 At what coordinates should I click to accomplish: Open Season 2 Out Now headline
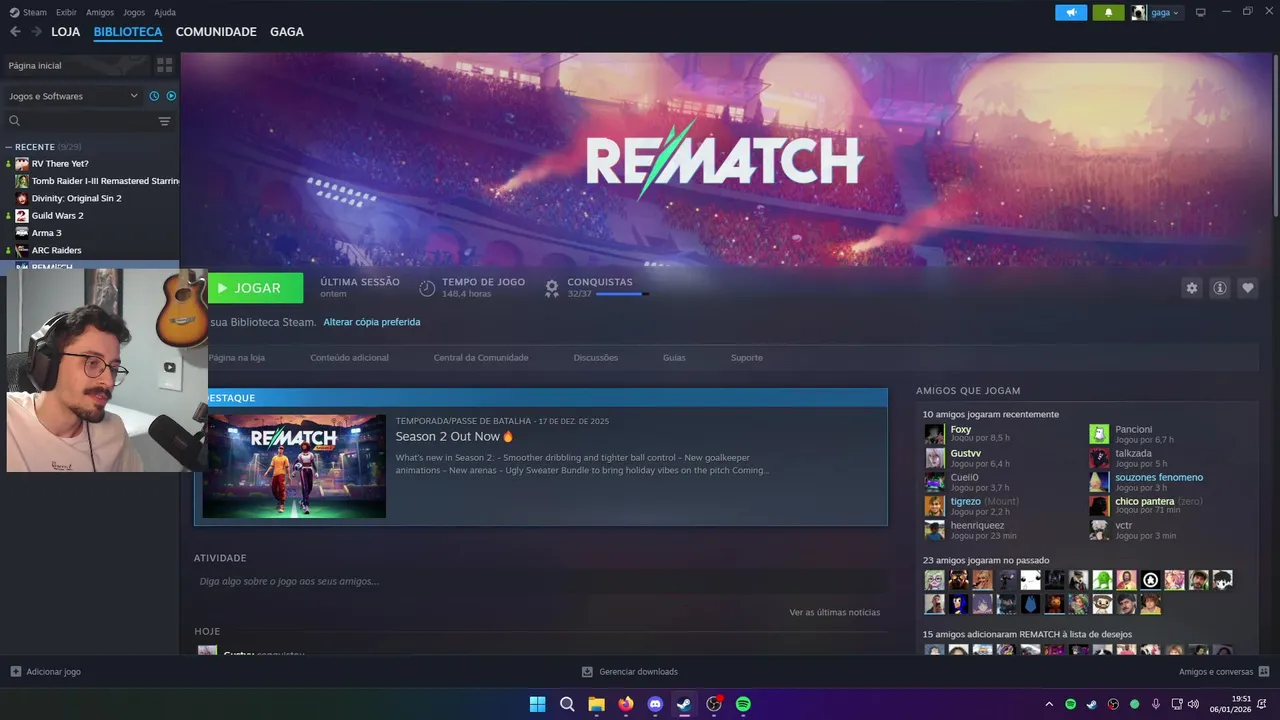coord(447,437)
